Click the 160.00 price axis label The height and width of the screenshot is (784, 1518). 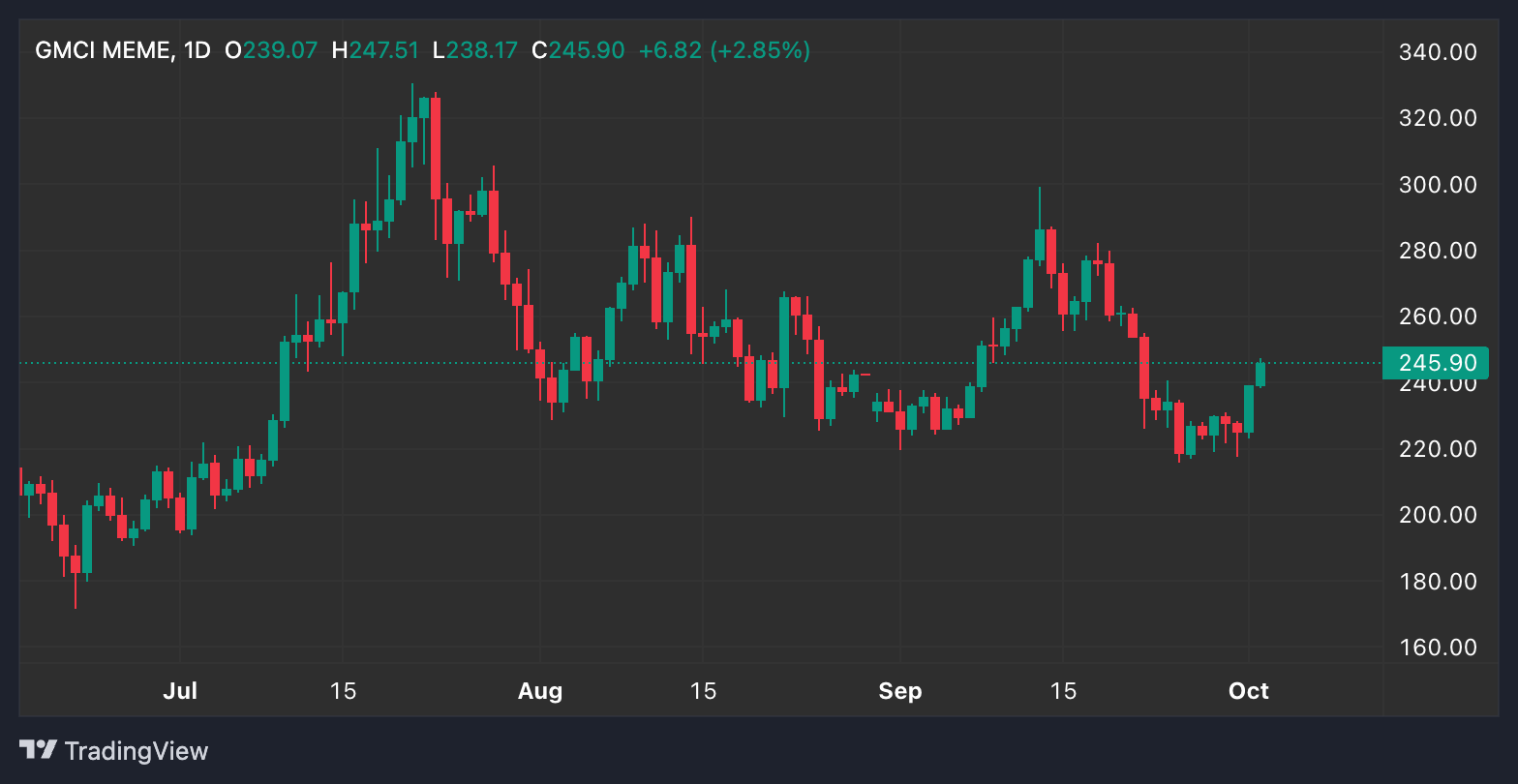tap(1438, 648)
